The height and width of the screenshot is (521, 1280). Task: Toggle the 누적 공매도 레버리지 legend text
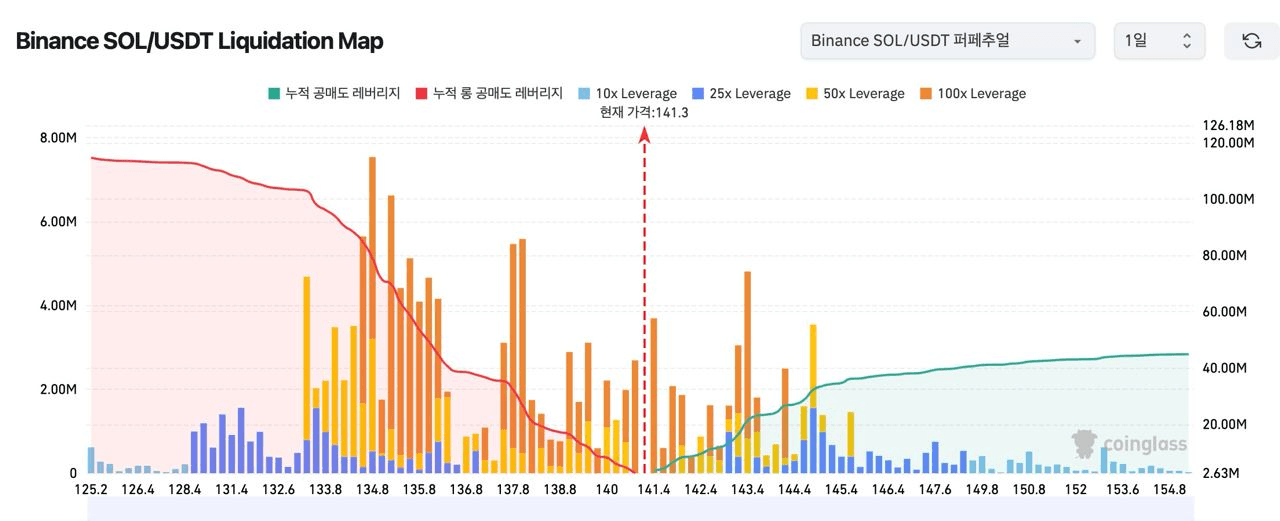342,94
